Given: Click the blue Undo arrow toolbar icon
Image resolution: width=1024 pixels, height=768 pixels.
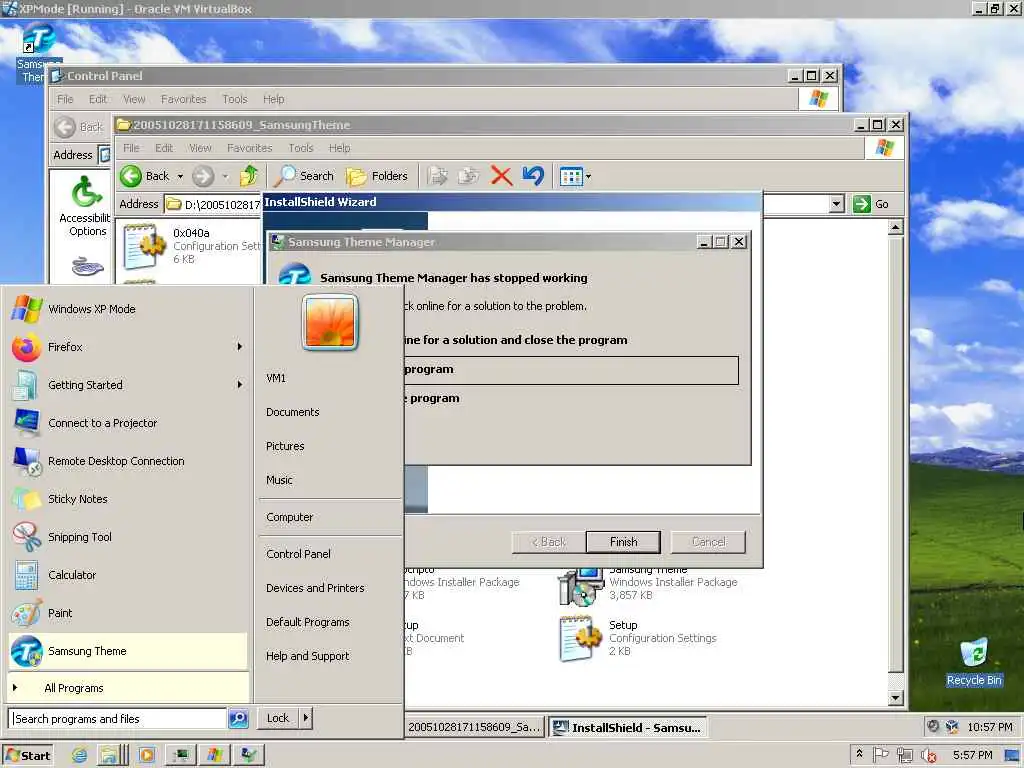Looking at the screenshot, I should click(x=533, y=176).
